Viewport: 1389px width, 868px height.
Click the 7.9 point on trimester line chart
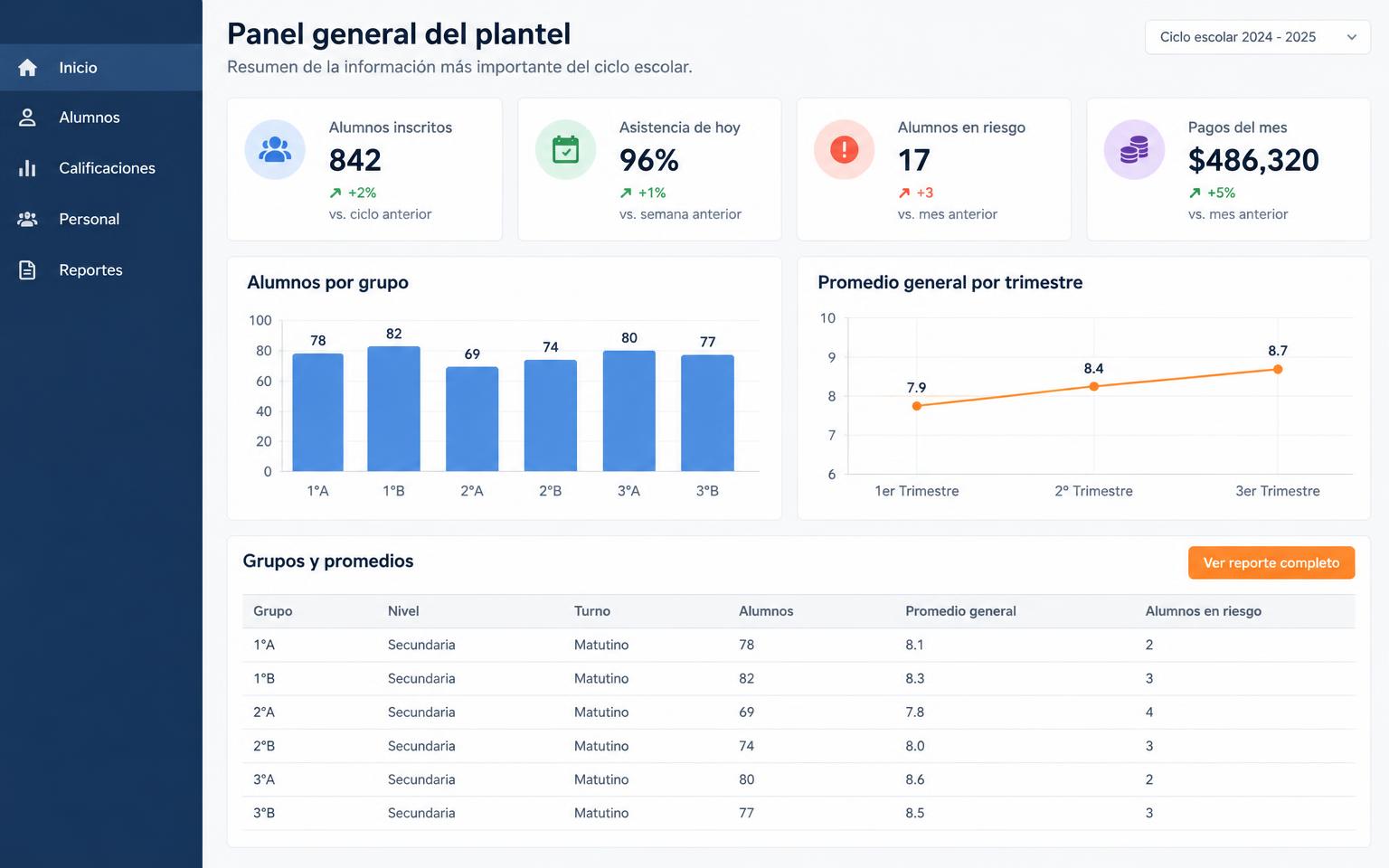[917, 406]
